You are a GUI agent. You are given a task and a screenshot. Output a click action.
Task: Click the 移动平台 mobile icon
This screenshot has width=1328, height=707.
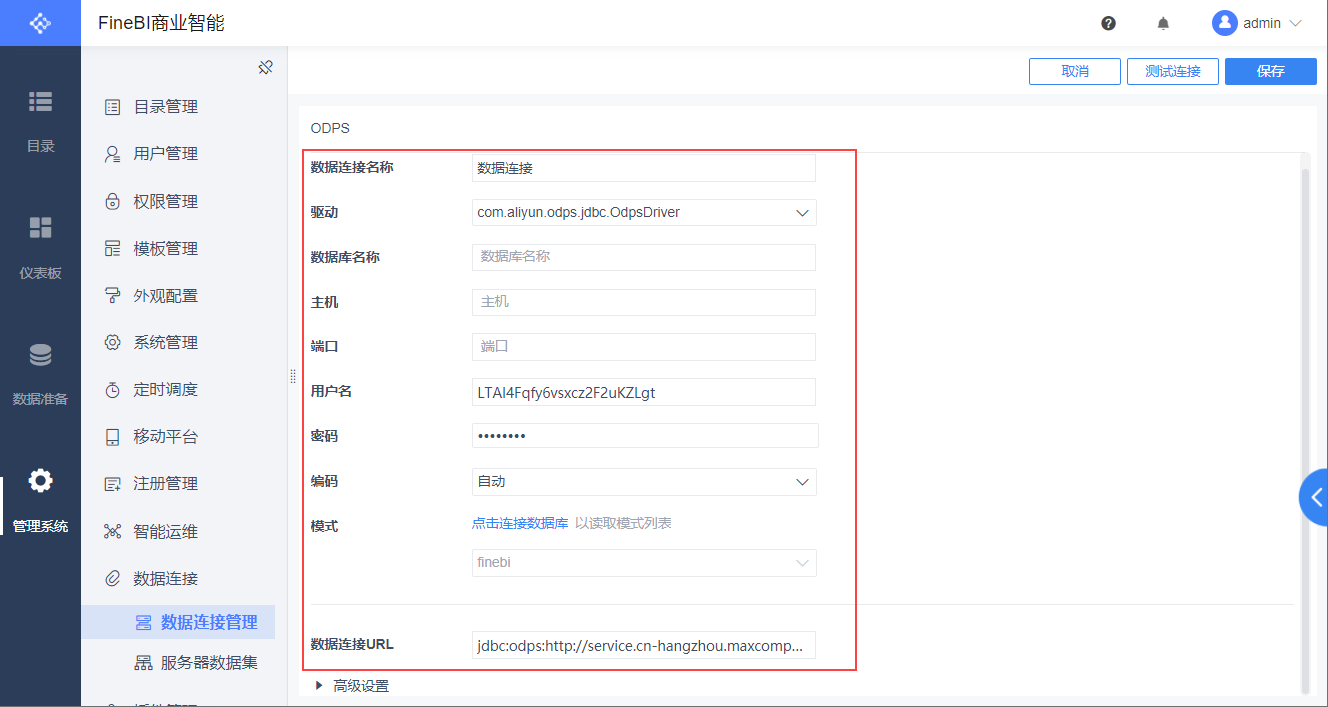coord(113,437)
